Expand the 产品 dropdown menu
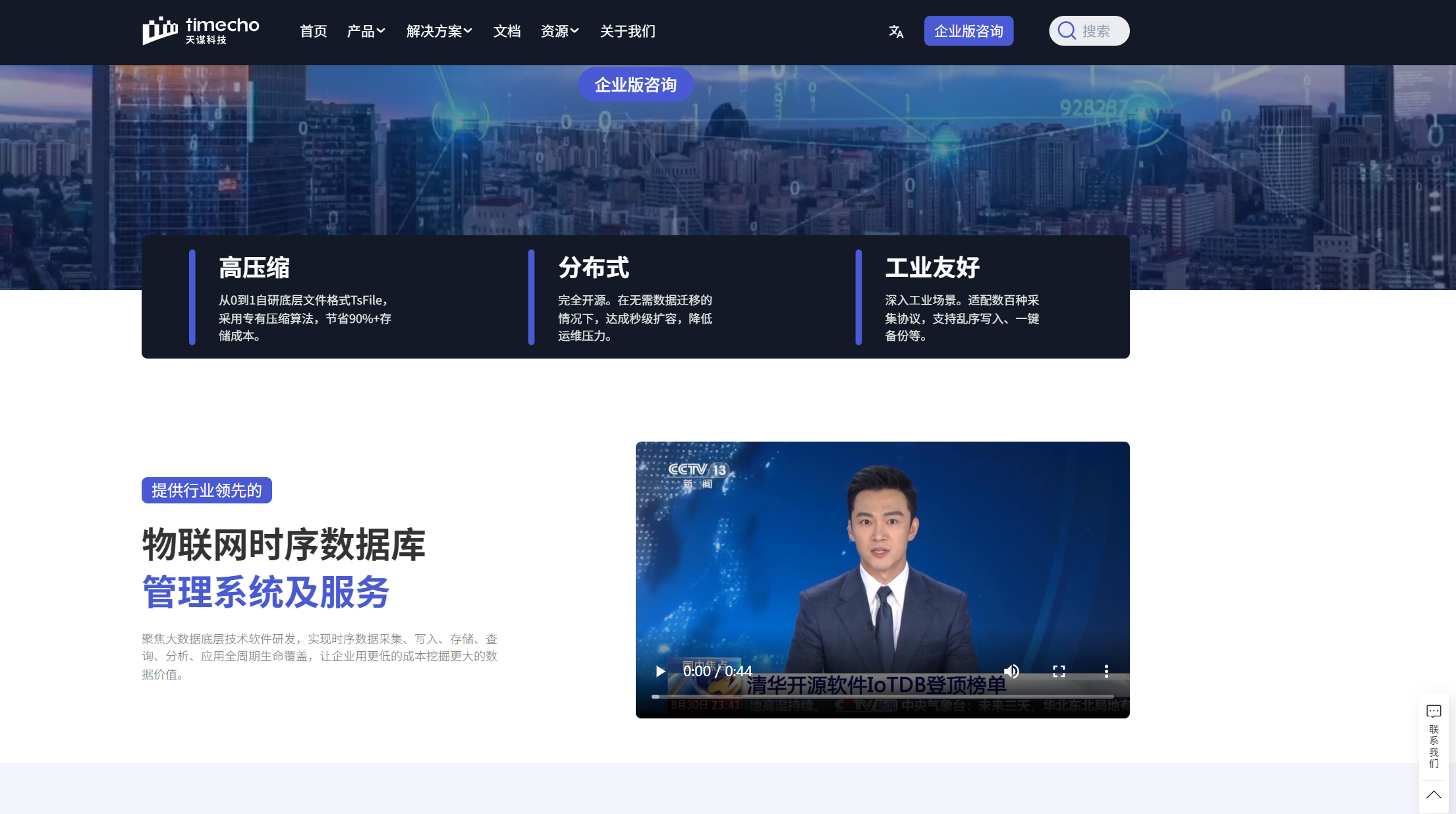1456x814 pixels. (366, 31)
